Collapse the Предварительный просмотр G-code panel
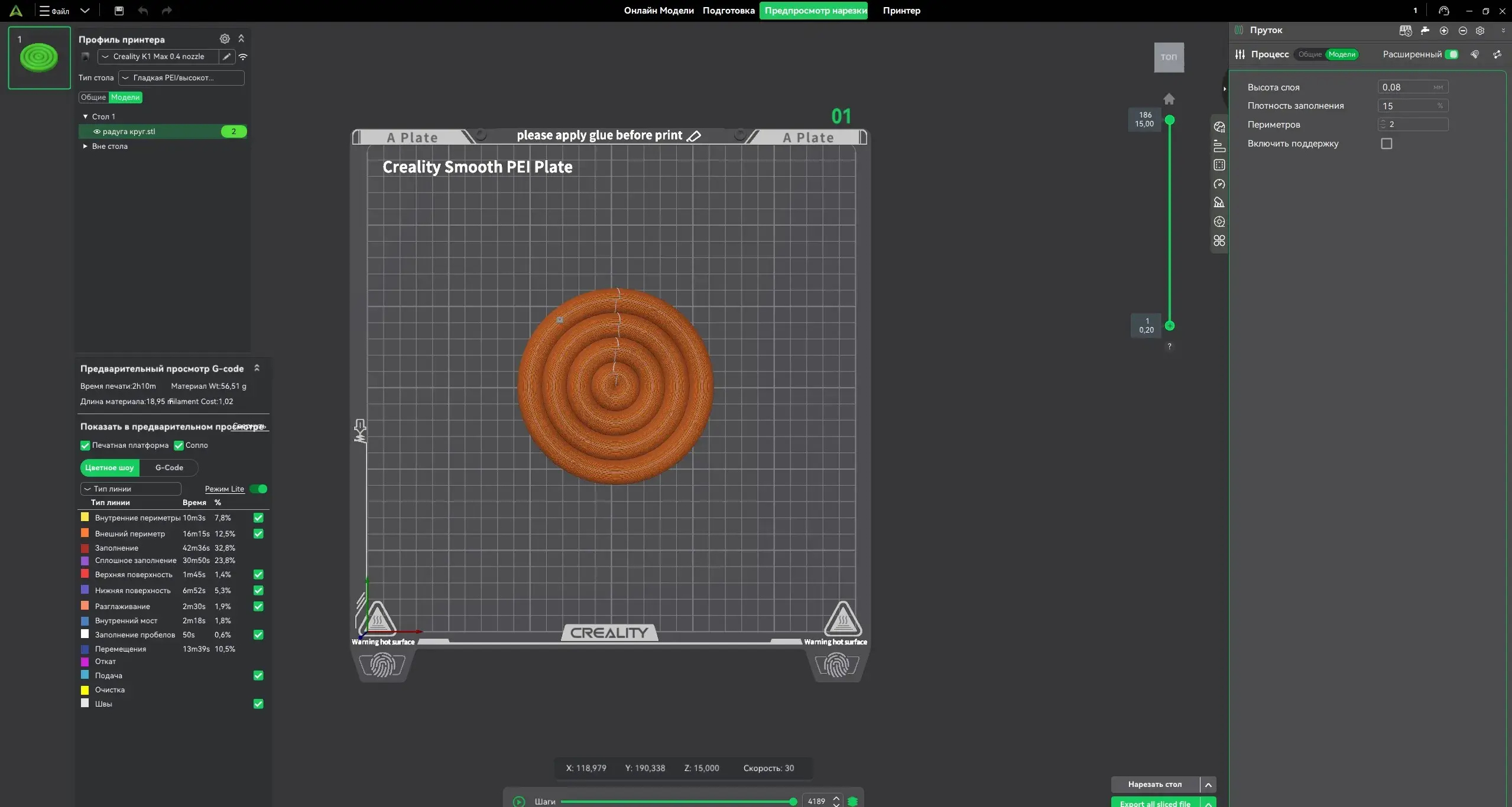This screenshot has height=807, width=1512. click(x=257, y=369)
